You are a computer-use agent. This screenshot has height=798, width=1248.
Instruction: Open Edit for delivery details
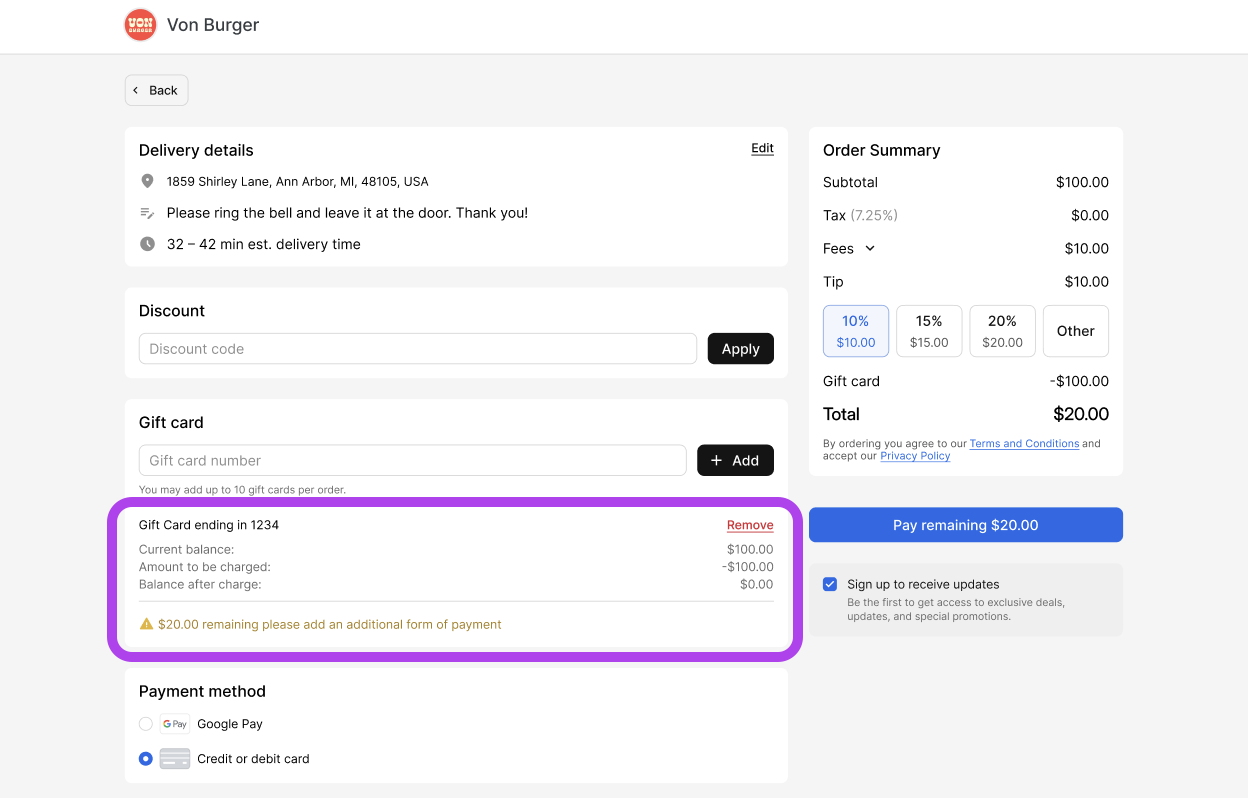pyautogui.click(x=762, y=148)
